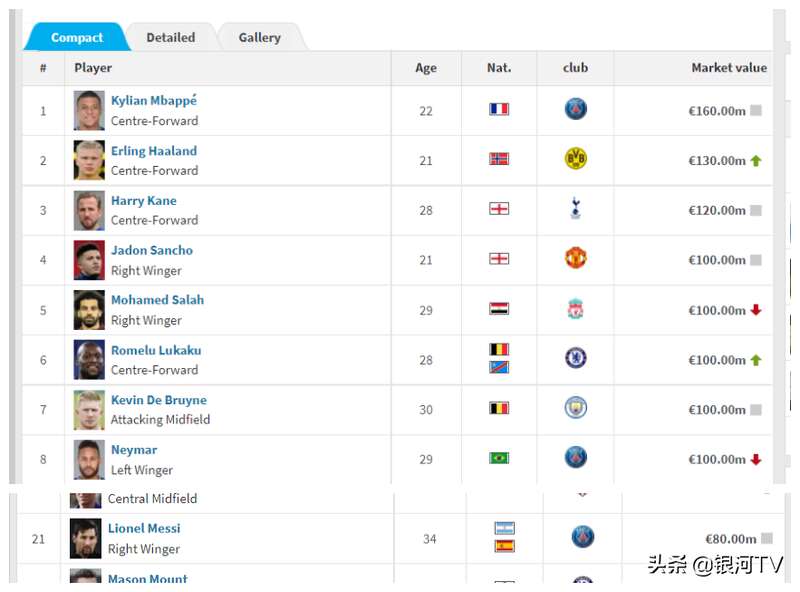Switch to the Detailed tab
This screenshot has height=592, width=800.
[x=171, y=37]
